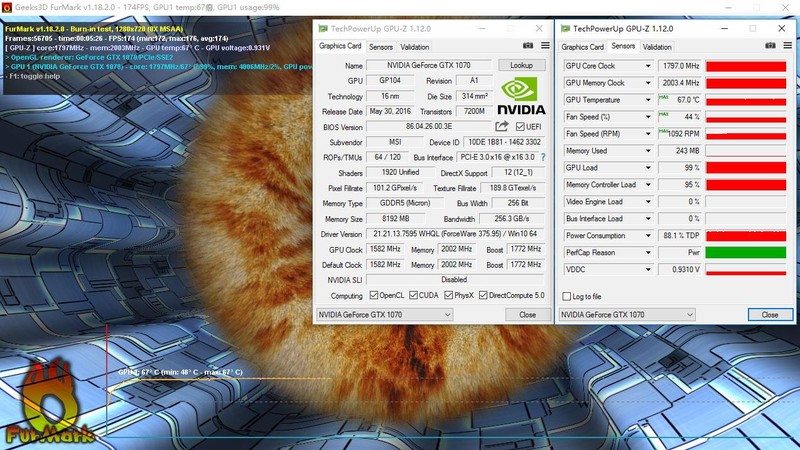Click the BIOS share/export arrow icon
This screenshot has height=450, width=800.
(502, 126)
